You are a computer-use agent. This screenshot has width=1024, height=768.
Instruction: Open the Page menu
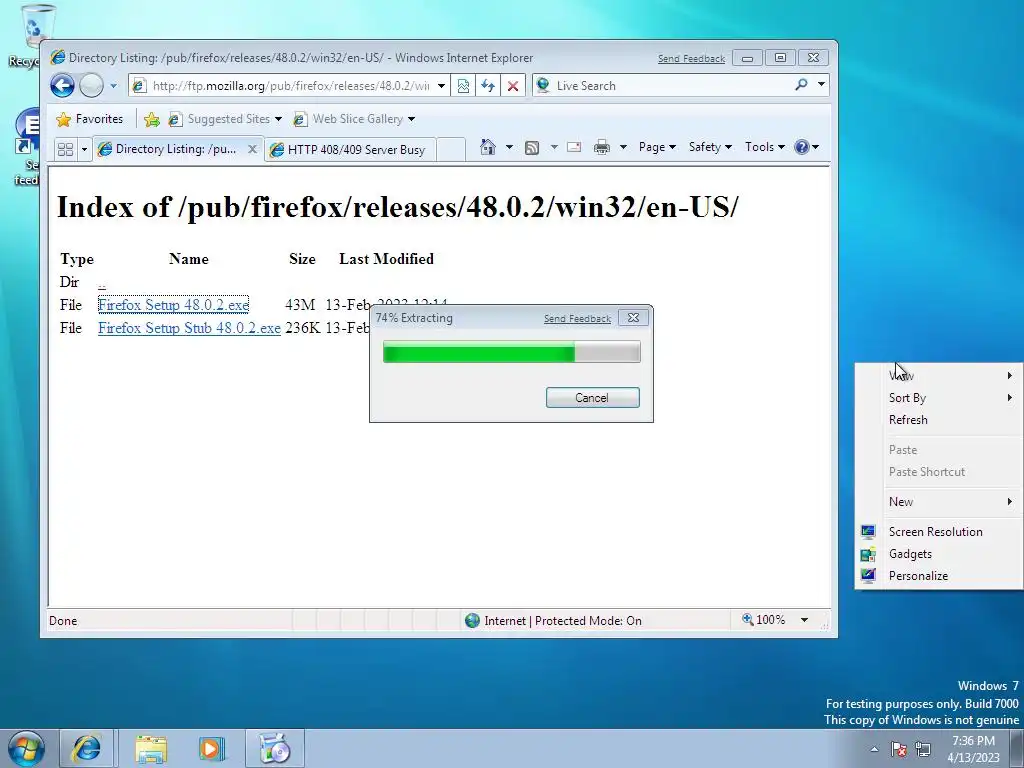point(657,147)
